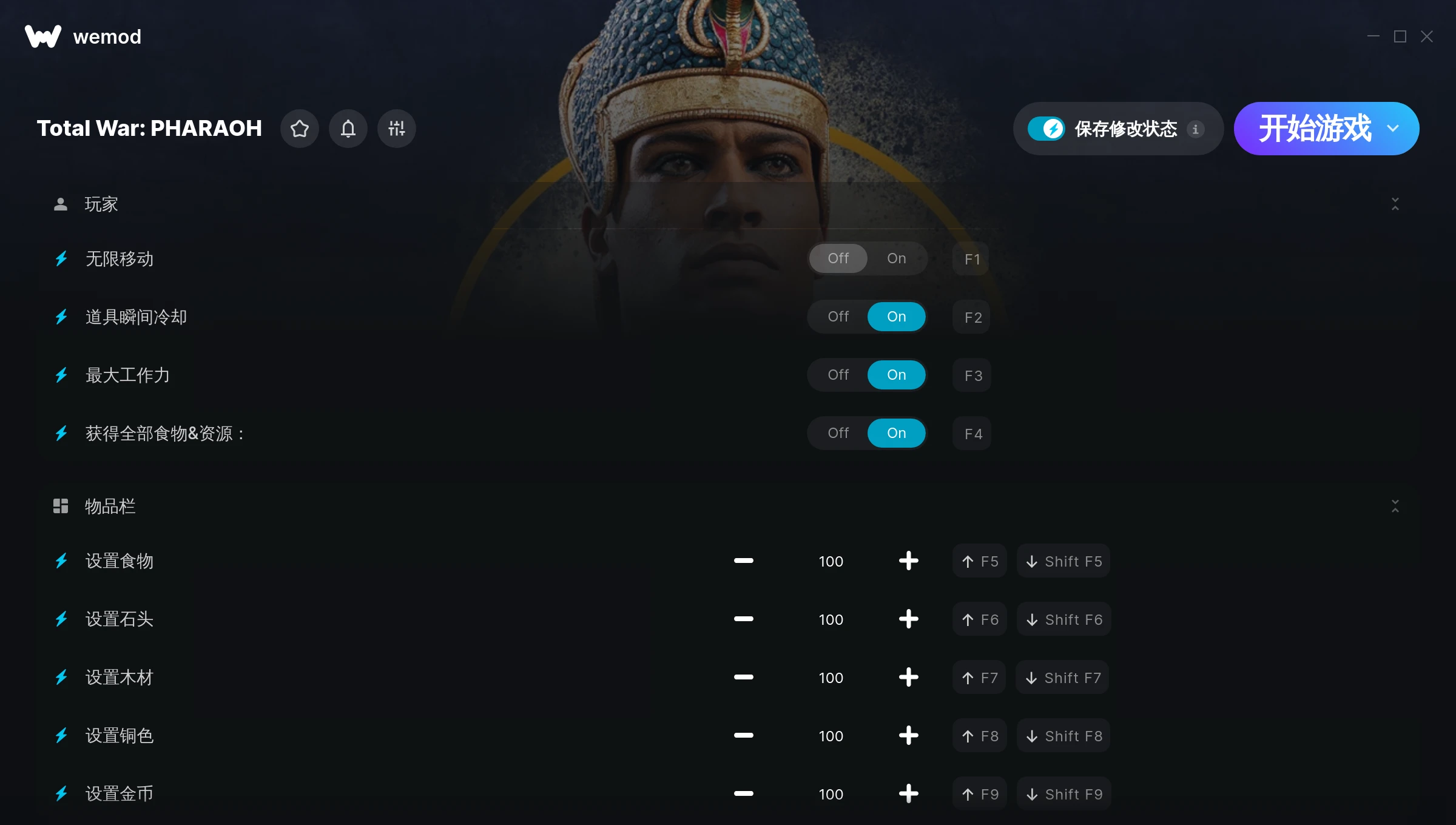Click the Shift F7 hotkey button

(1063, 678)
